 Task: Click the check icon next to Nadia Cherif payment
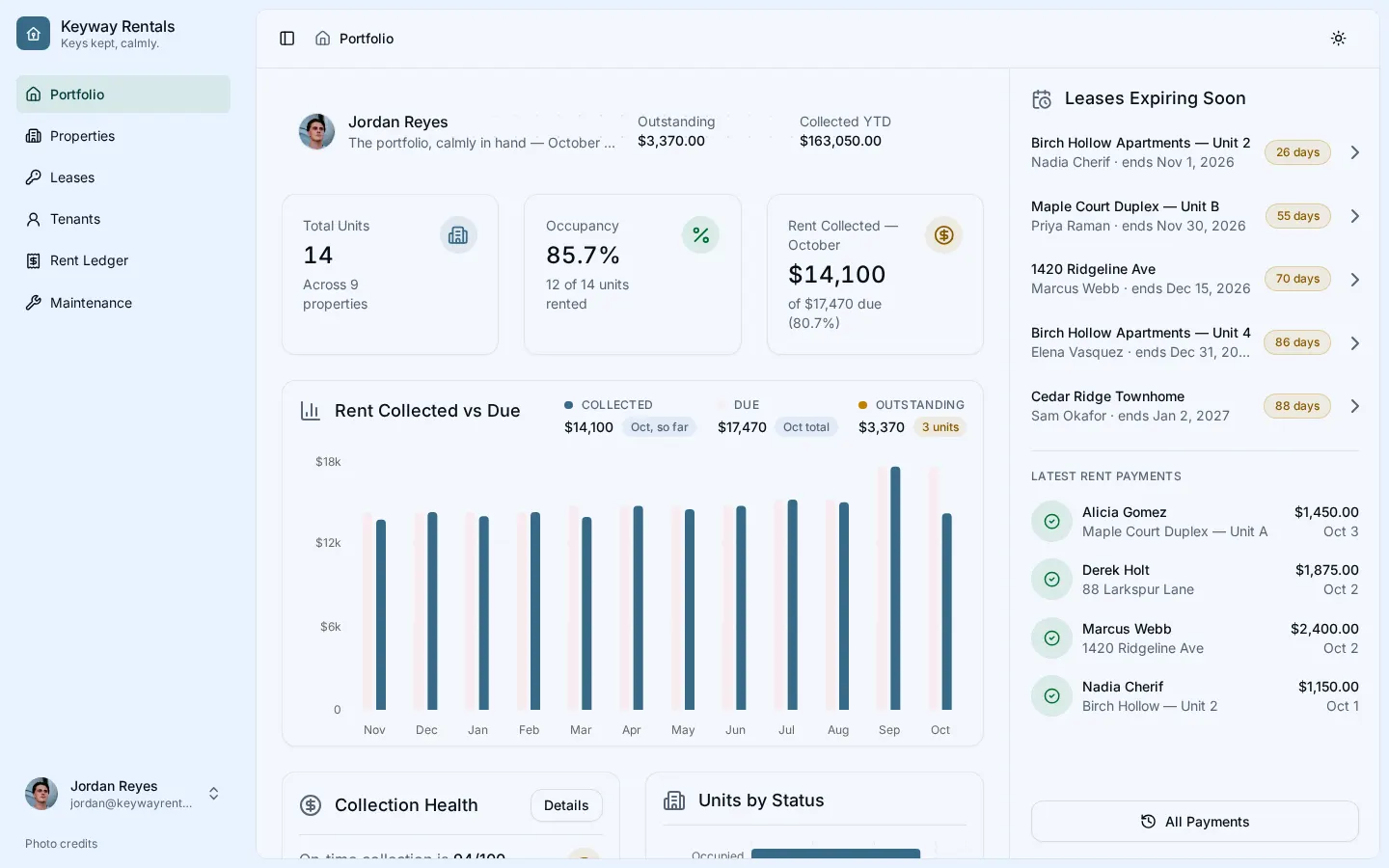[x=1052, y=696]
